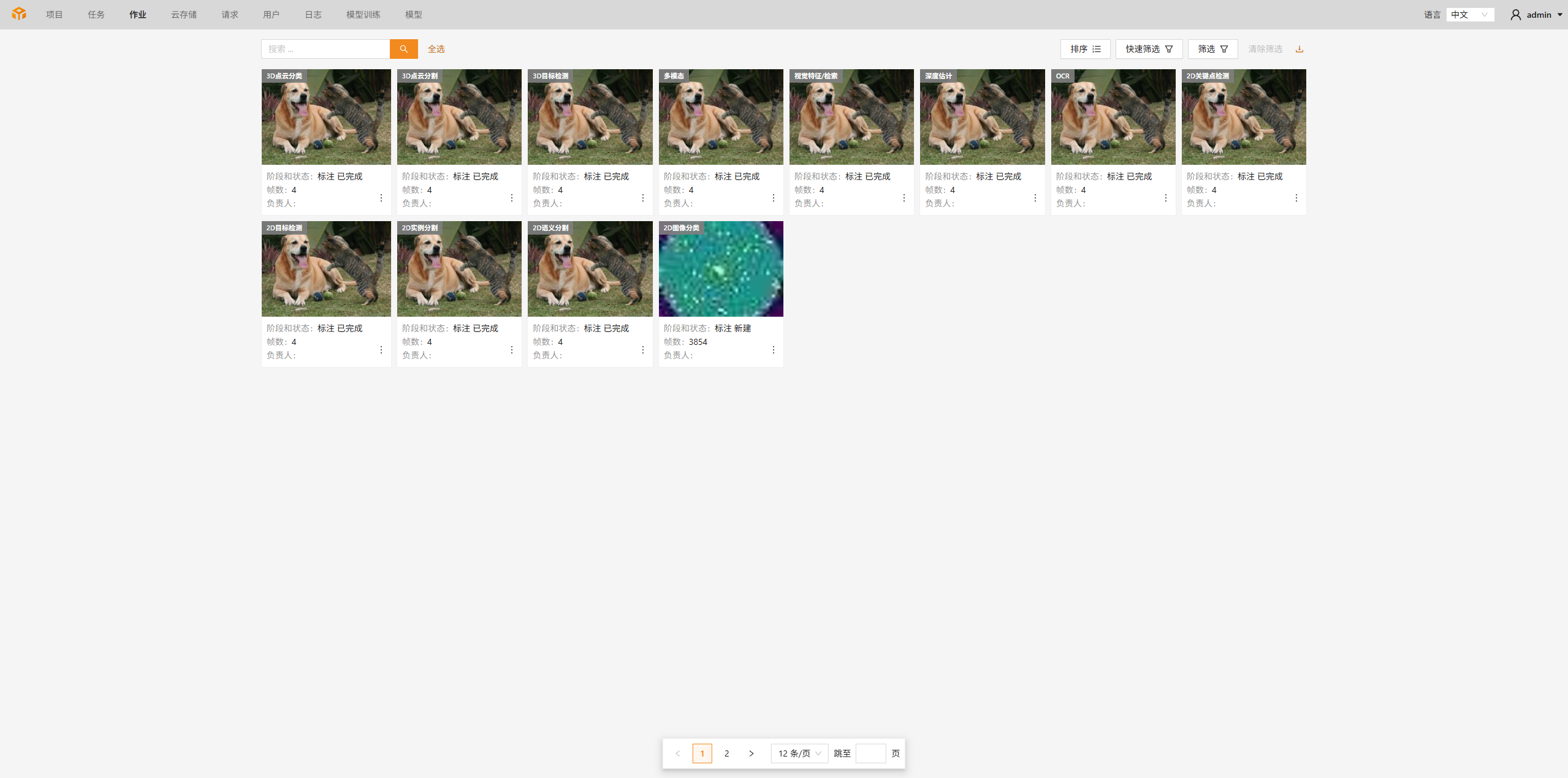Open the 12 条/页 page size dropdown
The height and width of the screenshot is (778, 1568).
click(x=799, y=753)
